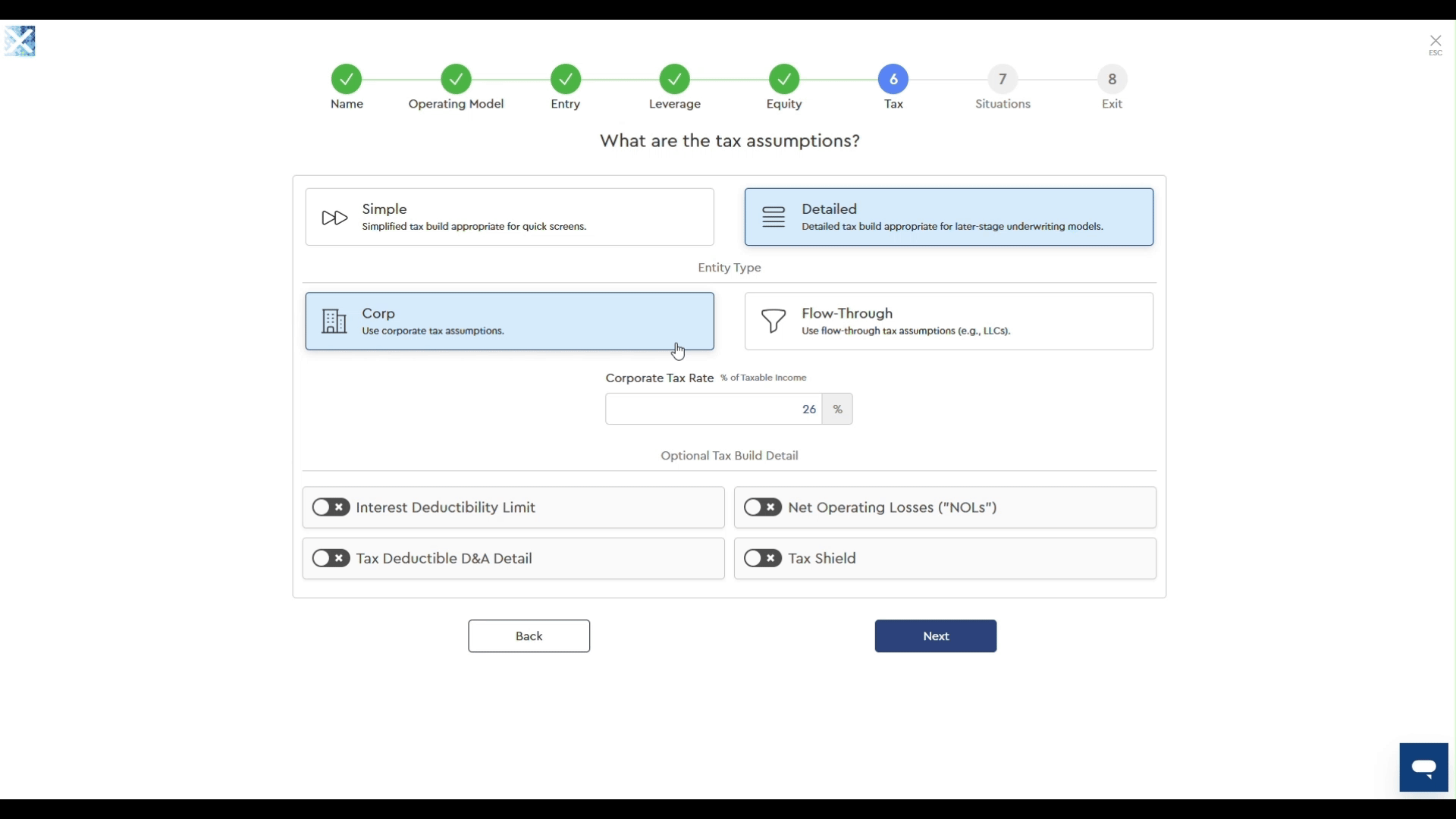Go to Operating Model step checkmark

456,80
